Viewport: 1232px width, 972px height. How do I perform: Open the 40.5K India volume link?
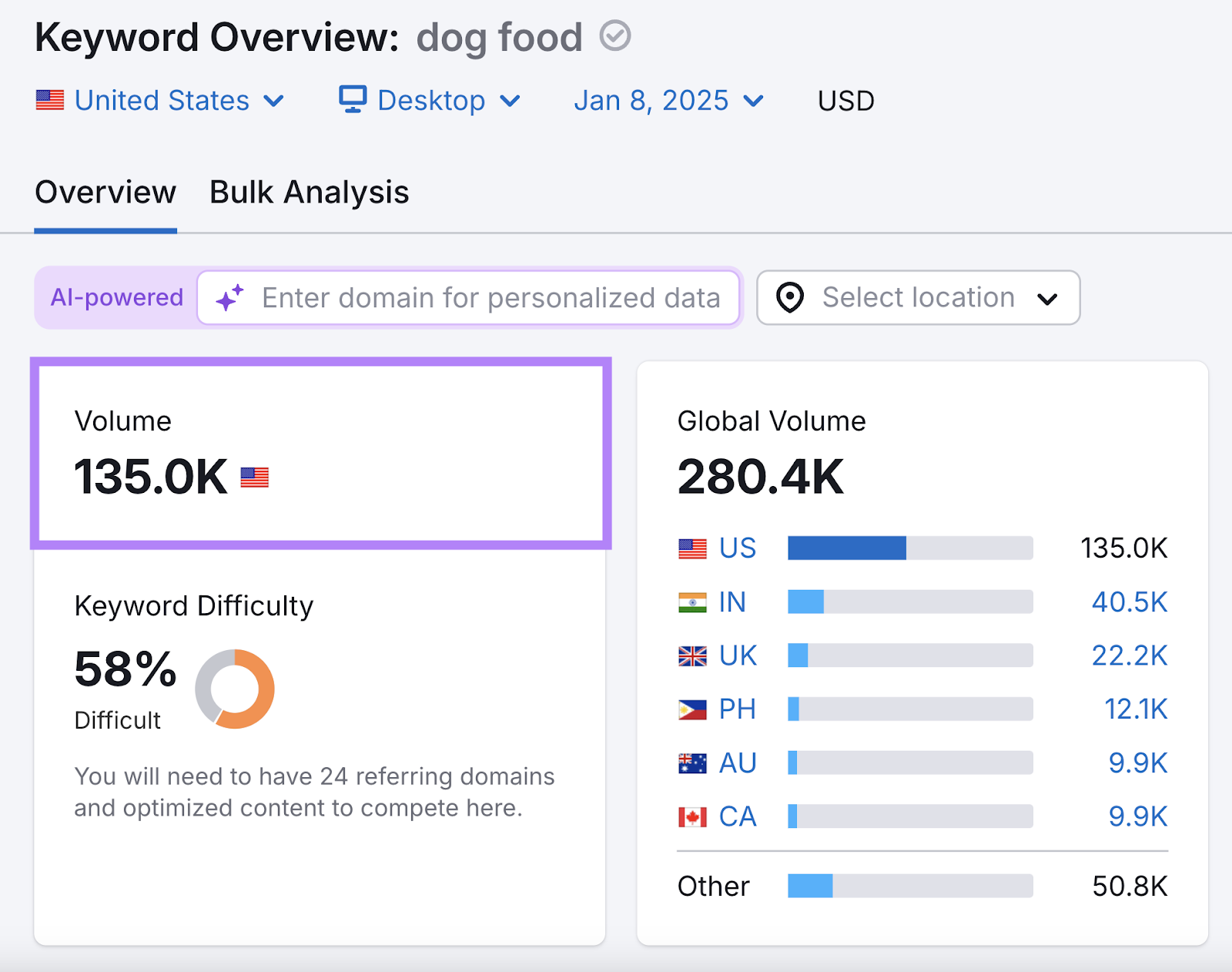tap(1129, 602)
